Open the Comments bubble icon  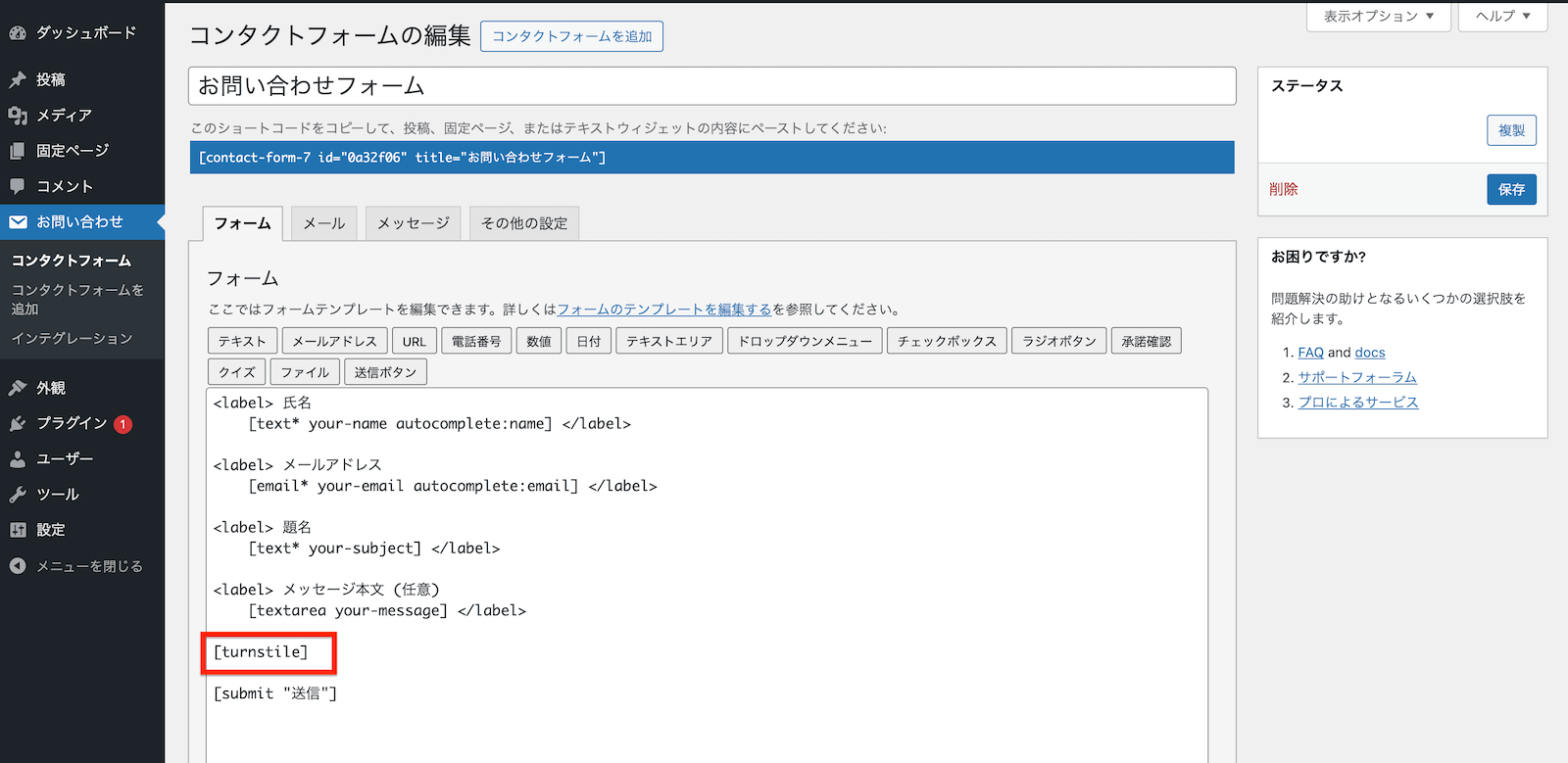tap(18, 186)
